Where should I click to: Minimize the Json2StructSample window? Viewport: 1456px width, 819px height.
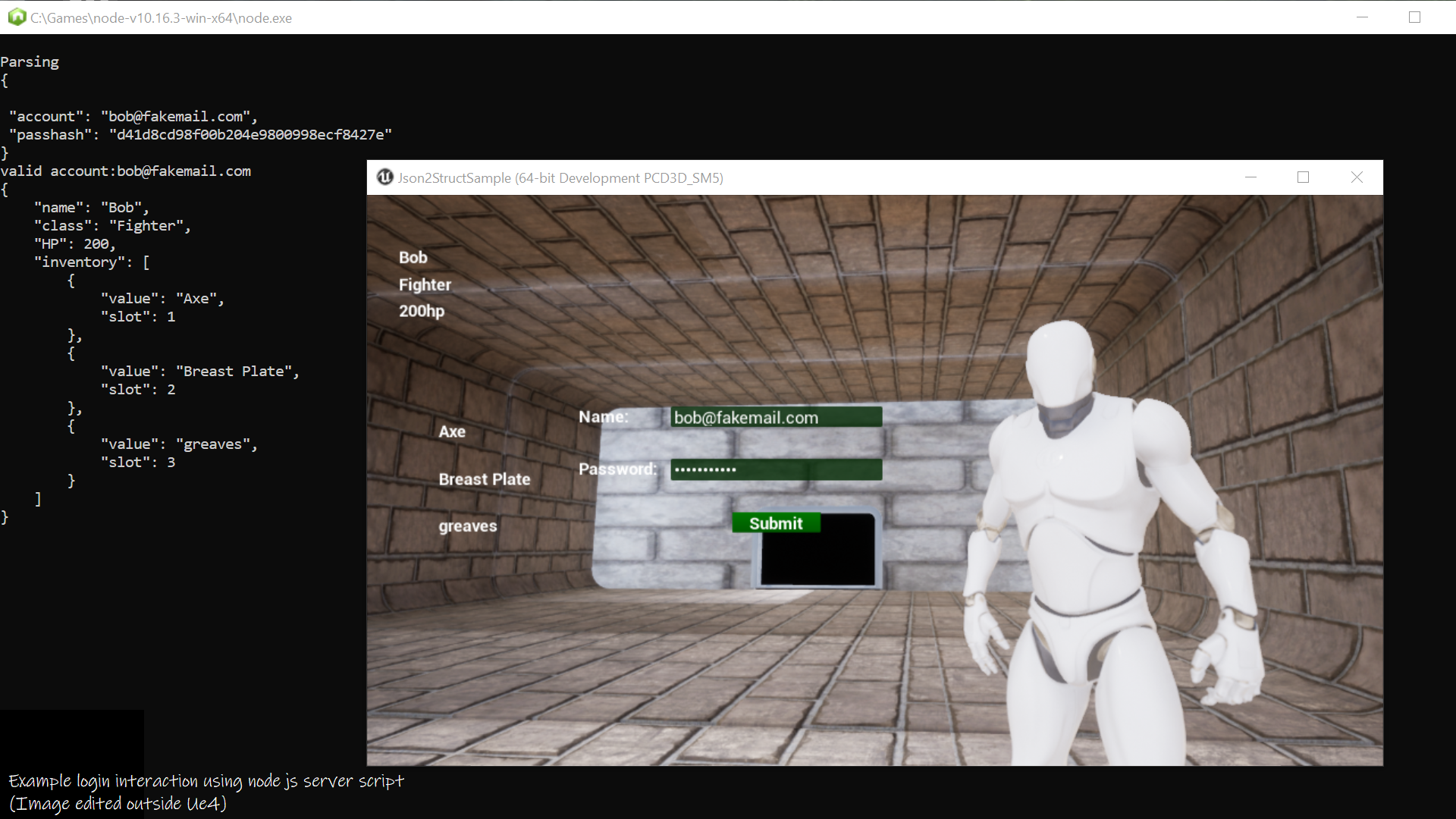tap(1251, 177)
